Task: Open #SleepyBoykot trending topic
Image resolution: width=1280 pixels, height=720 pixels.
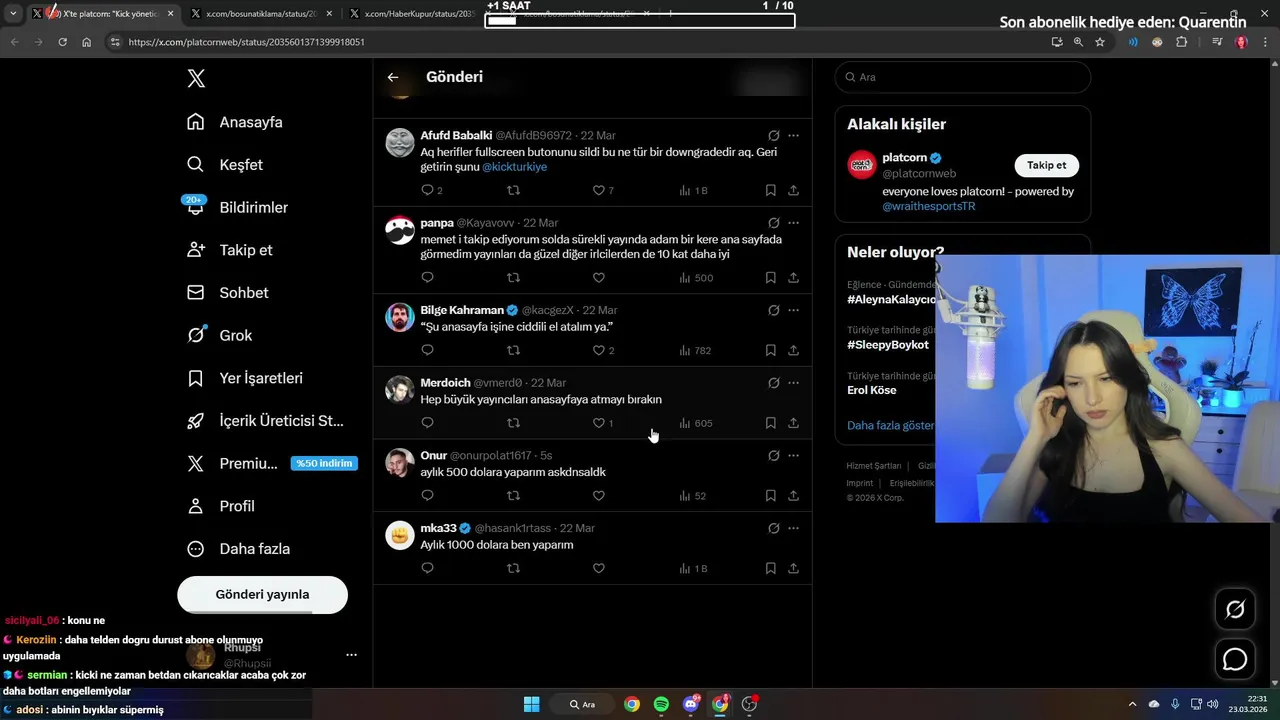Action: pos(888,345)
